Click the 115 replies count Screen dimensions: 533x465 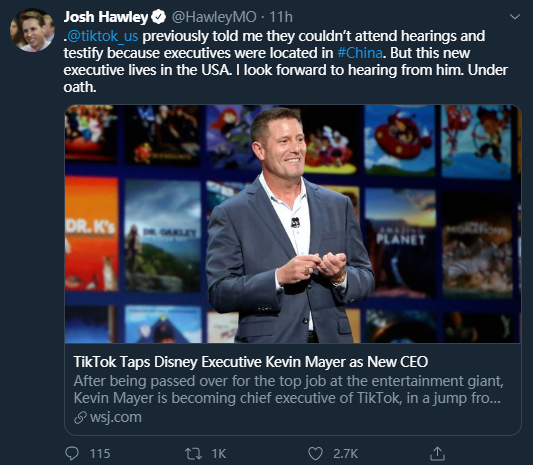click(100, 454)
